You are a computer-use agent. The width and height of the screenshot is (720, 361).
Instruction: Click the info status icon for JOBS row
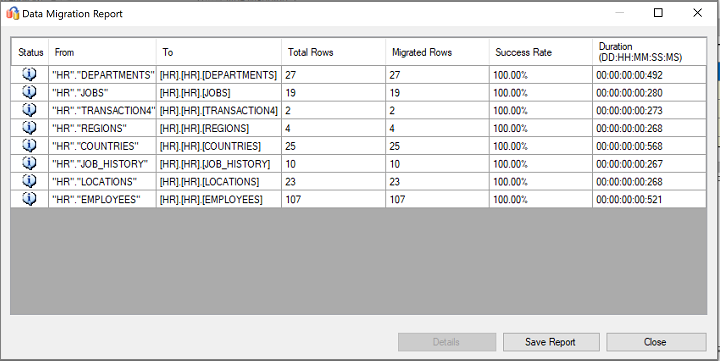click(x=29, y=92)
